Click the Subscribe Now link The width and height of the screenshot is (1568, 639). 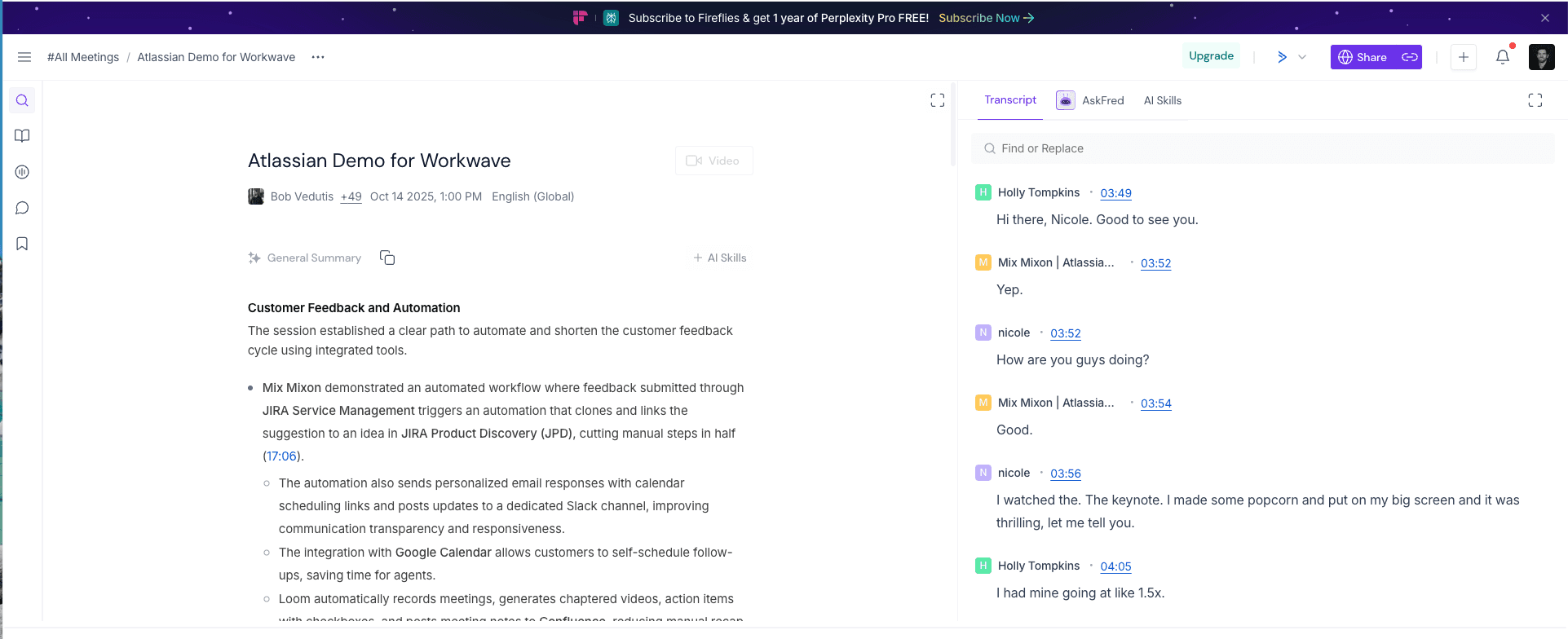(986, 18)
